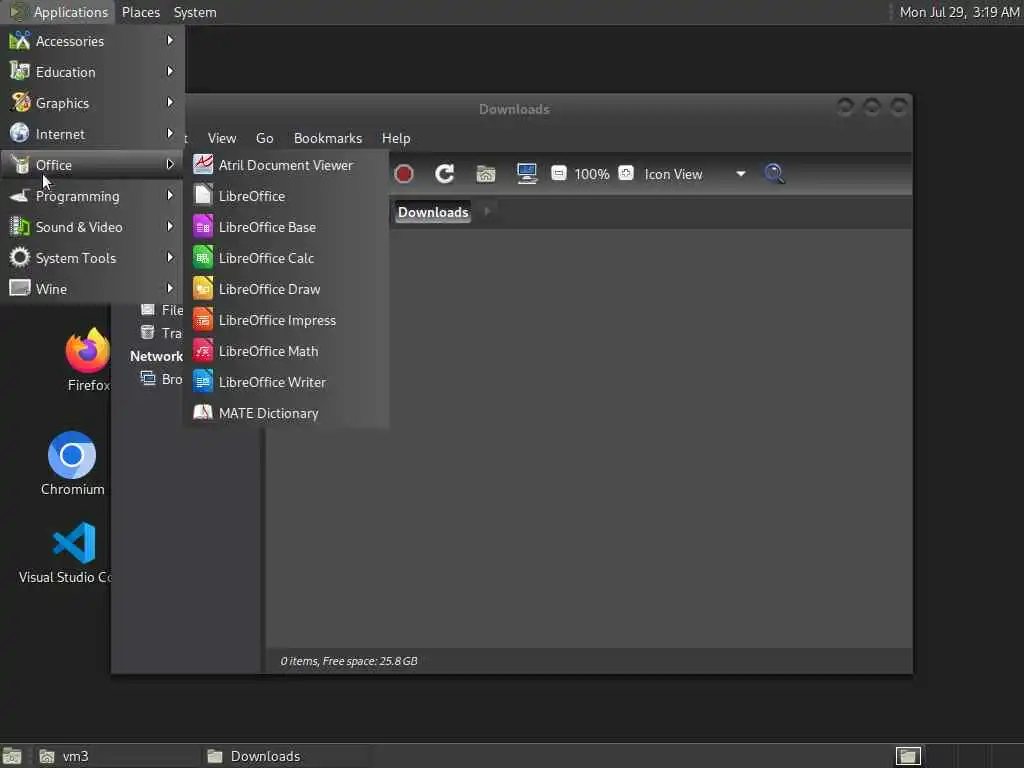Go to the Home folder icon
This screenshot has height=768, width=1024.
tap(486, 174)
